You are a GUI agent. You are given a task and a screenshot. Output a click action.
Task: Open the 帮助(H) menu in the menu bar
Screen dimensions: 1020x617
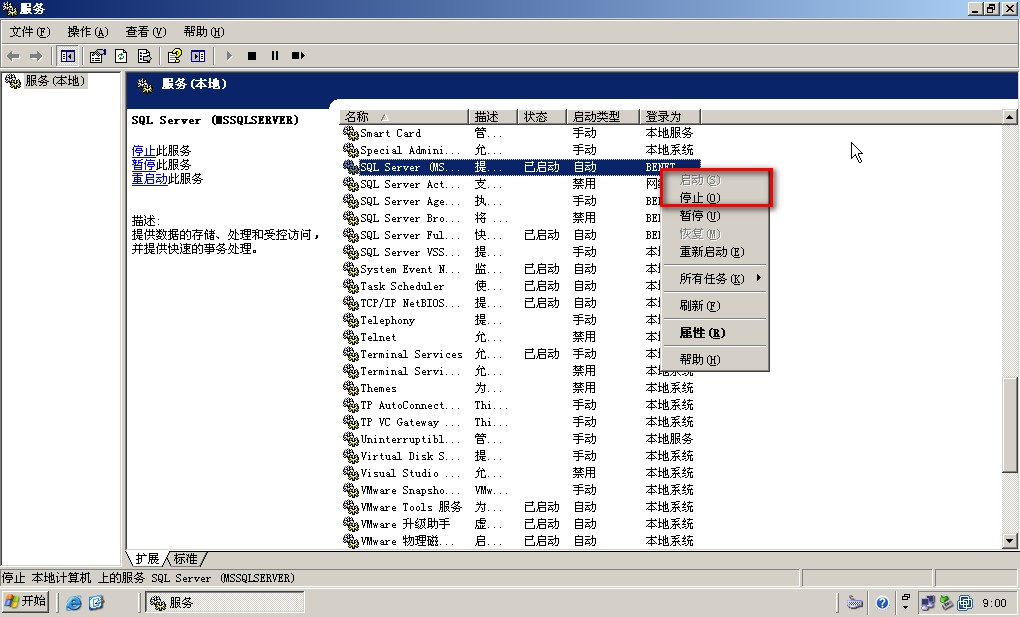(x=204, y=32)
